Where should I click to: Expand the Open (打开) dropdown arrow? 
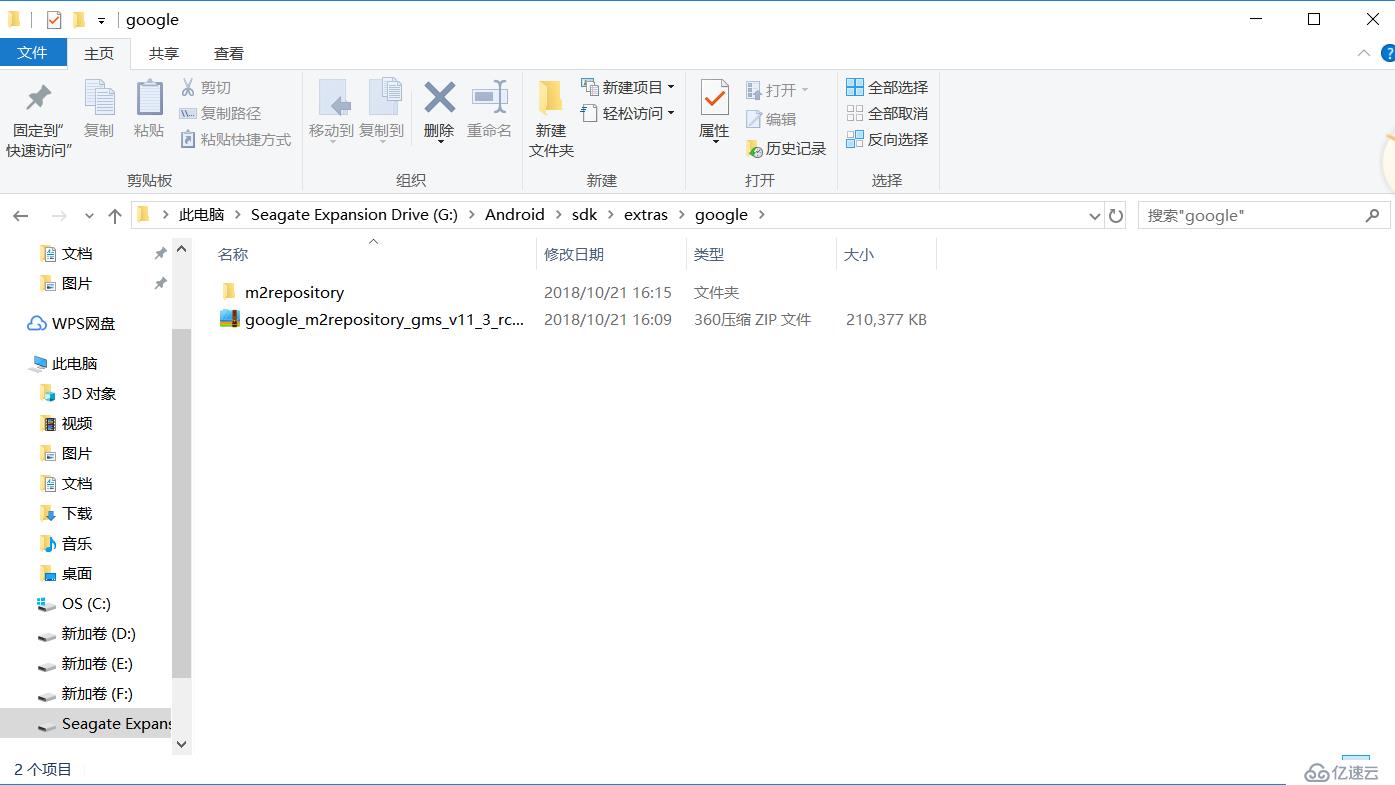(x=805, y=90)
